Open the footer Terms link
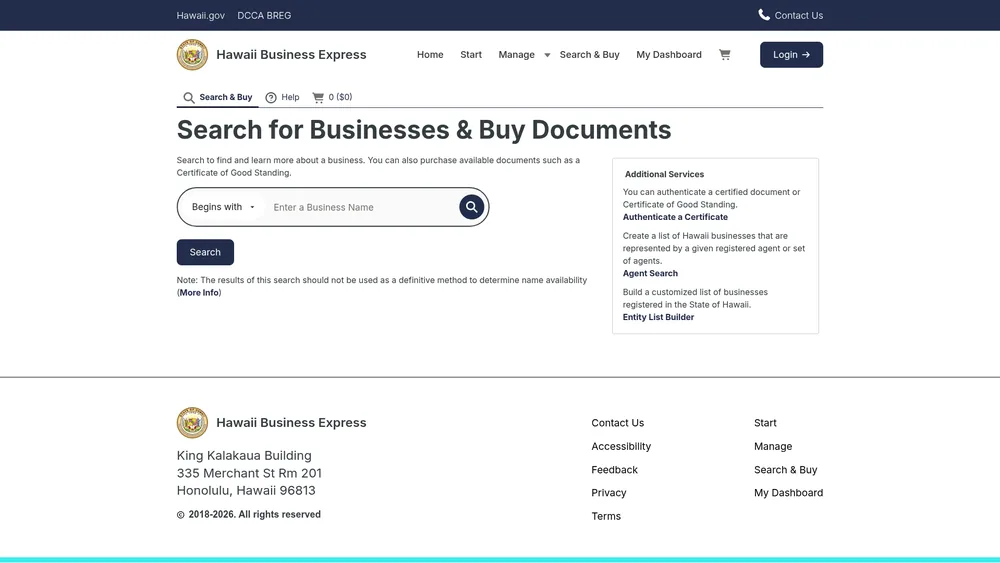1000x563 pixels. 606,516
